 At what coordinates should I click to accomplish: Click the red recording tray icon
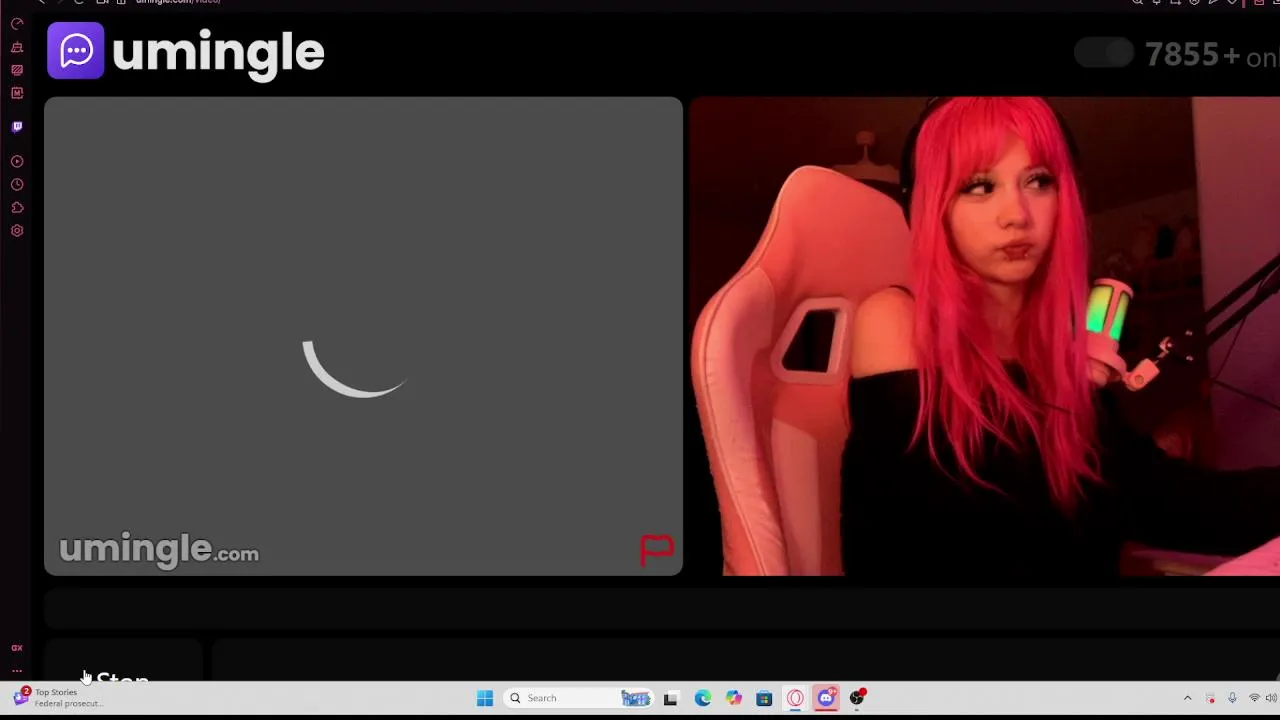click(x=1210, y=698)
